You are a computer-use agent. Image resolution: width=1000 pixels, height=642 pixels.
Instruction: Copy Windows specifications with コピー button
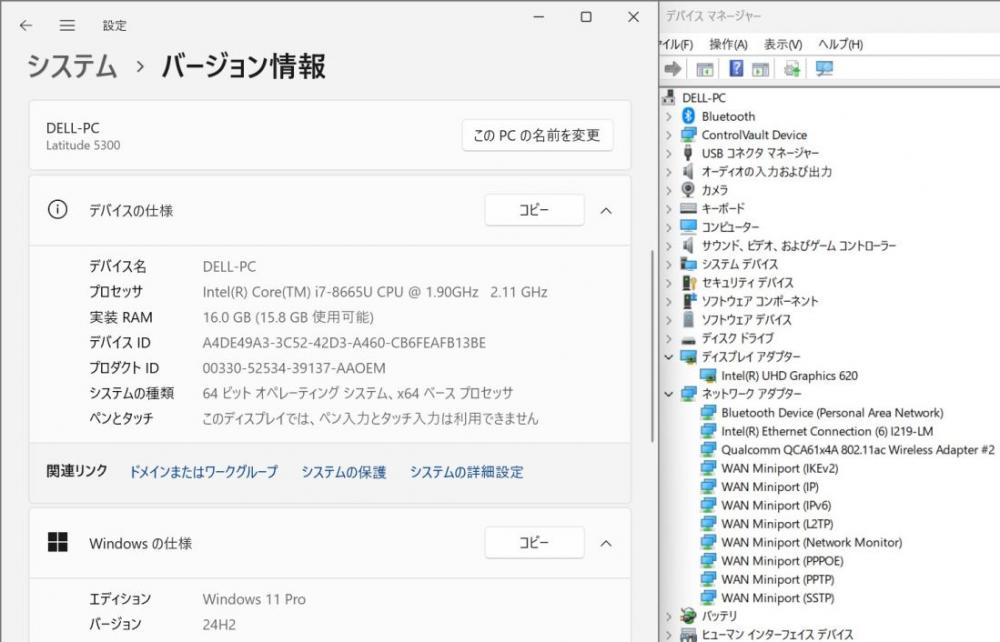534,543
